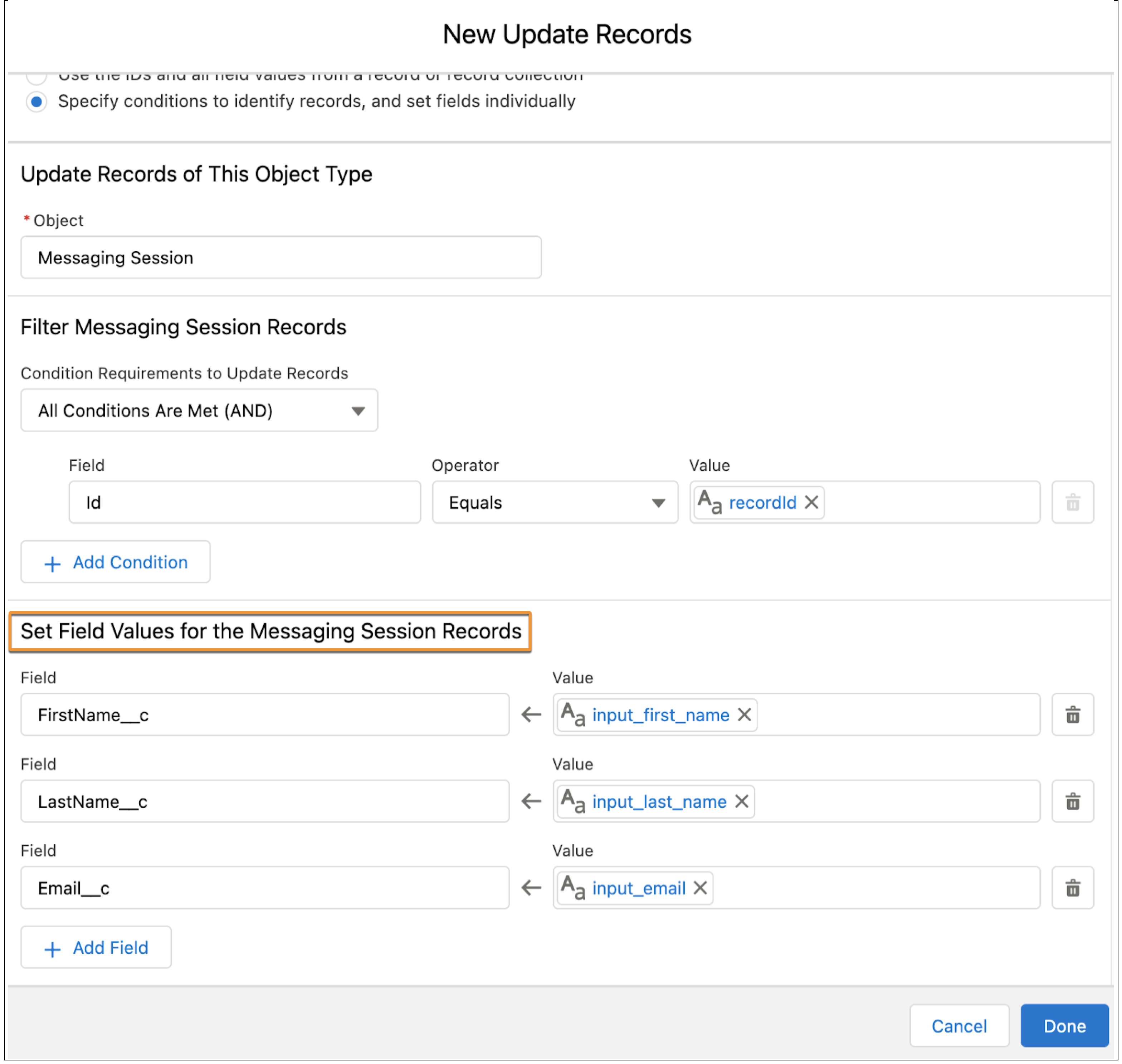Remove the FirstName__c field assignment via trash icon

[x=1072, y=714]
